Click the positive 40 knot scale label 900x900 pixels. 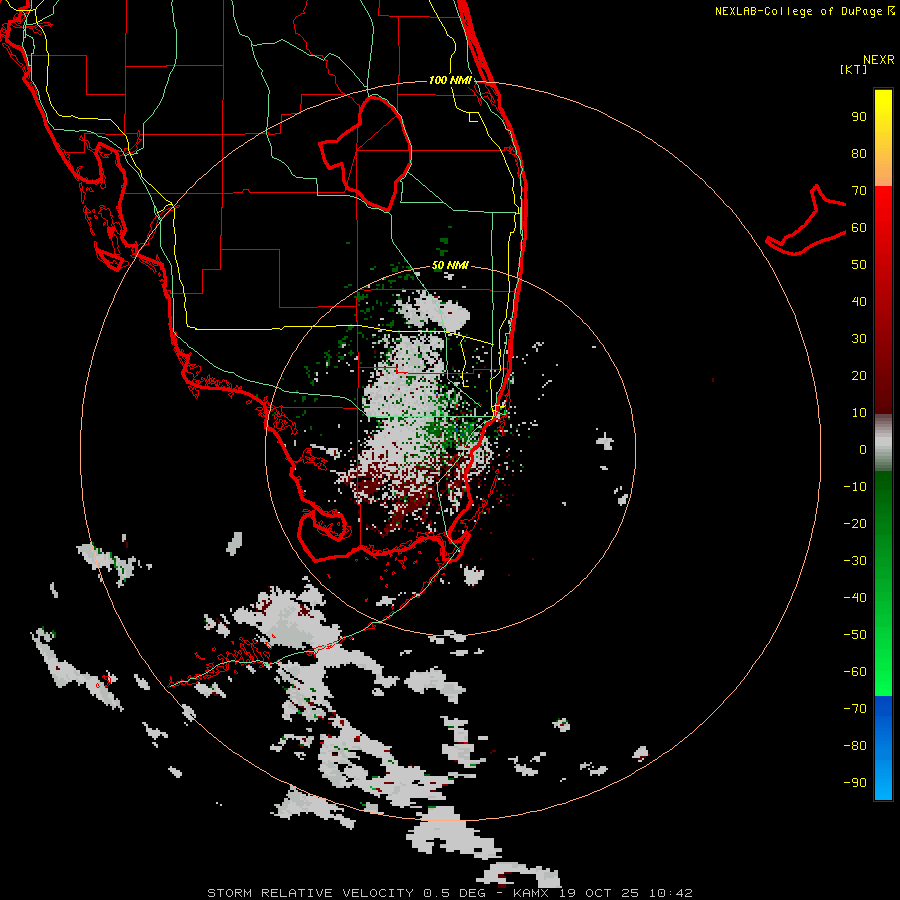point(859,301)
